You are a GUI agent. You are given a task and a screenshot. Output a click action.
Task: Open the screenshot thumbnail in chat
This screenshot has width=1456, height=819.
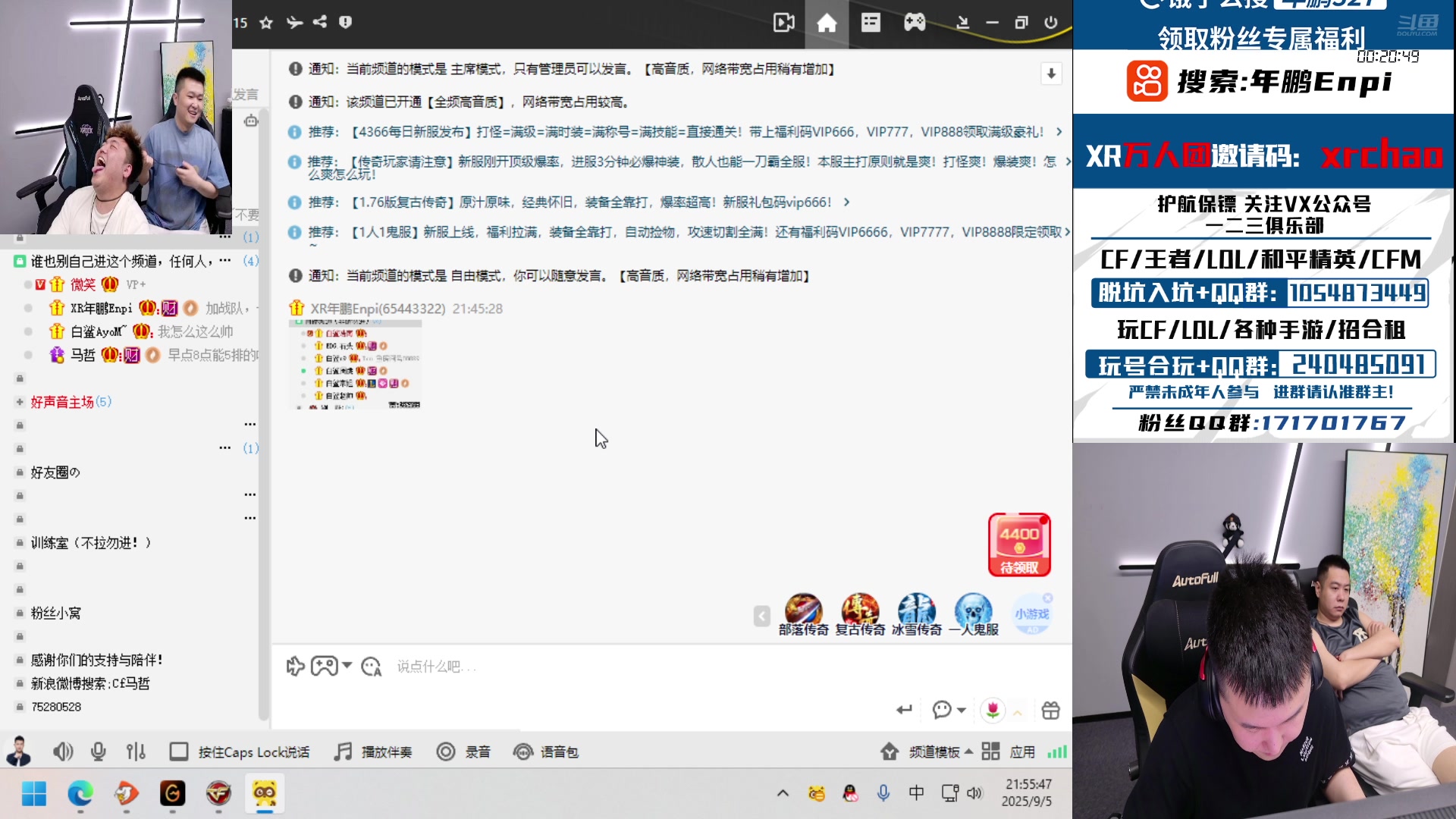click(355, 364)
